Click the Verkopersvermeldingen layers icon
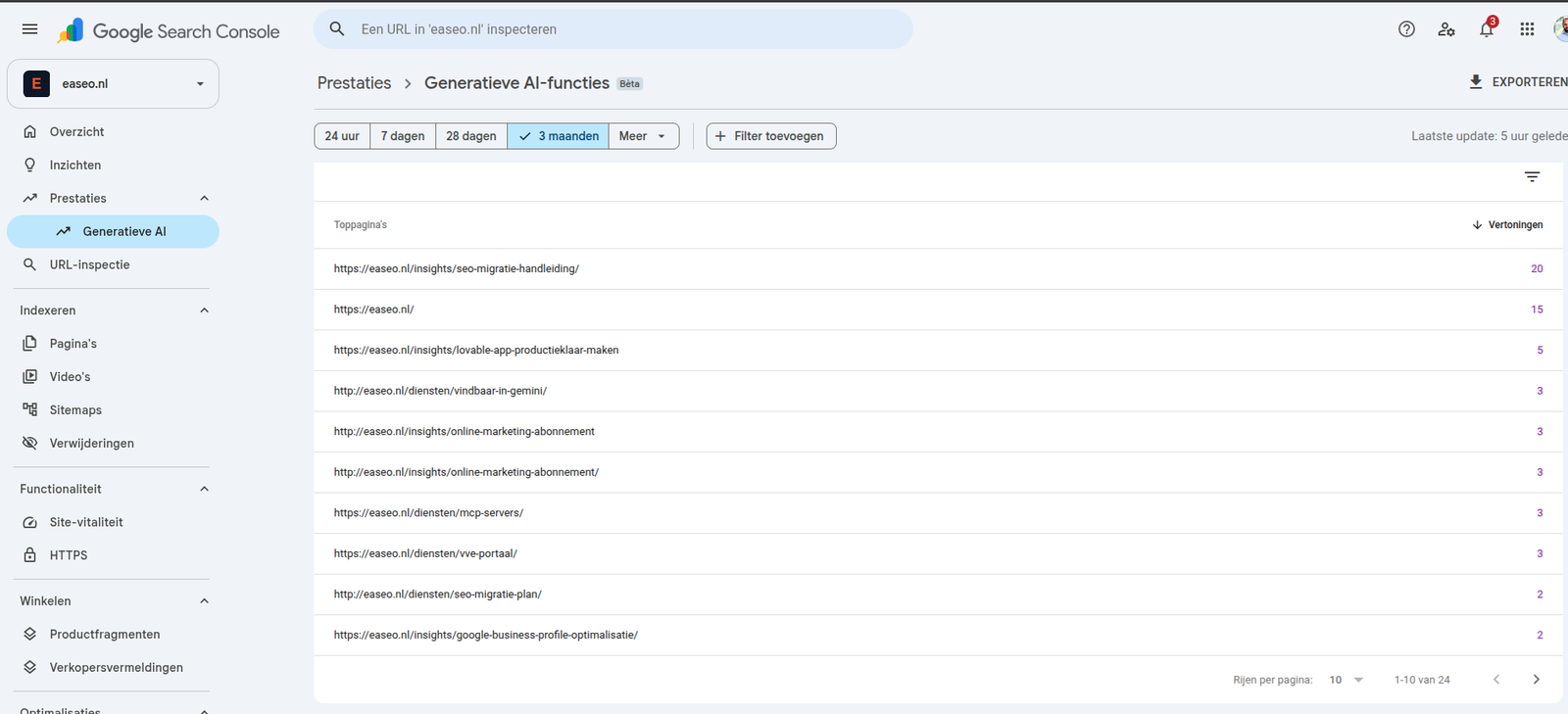The width and height of the screenshot is (1568, 714). coord(30,668)
